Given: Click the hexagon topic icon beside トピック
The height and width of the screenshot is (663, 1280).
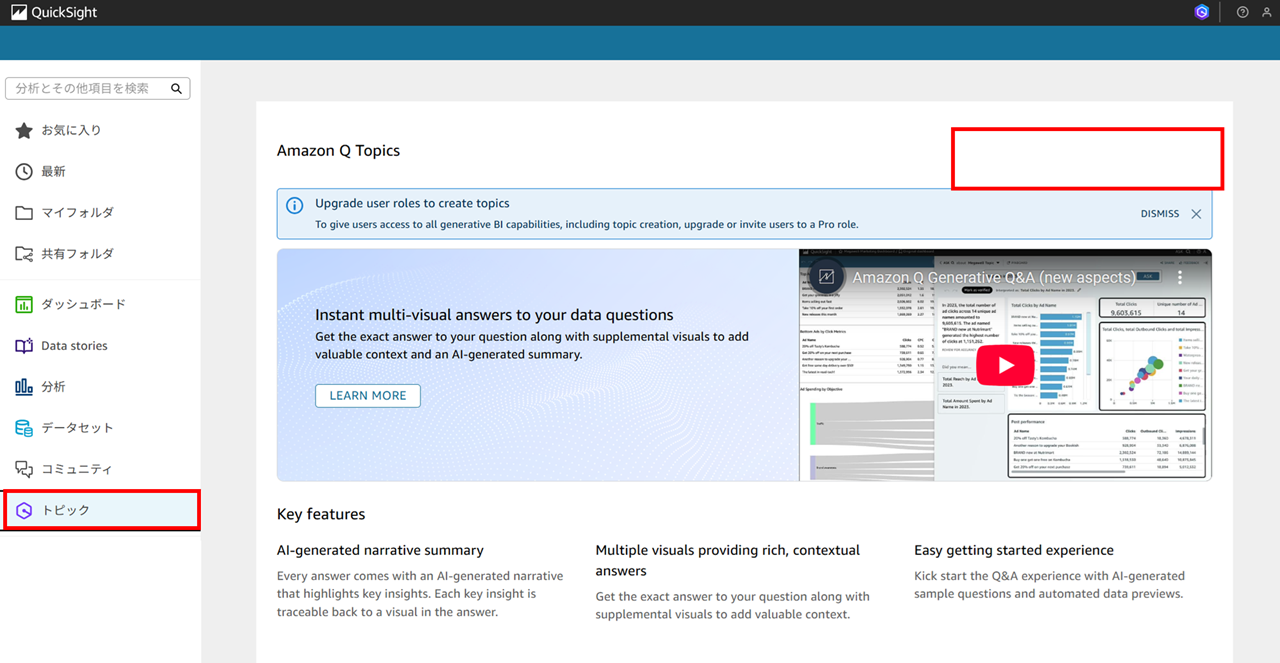Looking at the screenshot, I should pos(24,510).
